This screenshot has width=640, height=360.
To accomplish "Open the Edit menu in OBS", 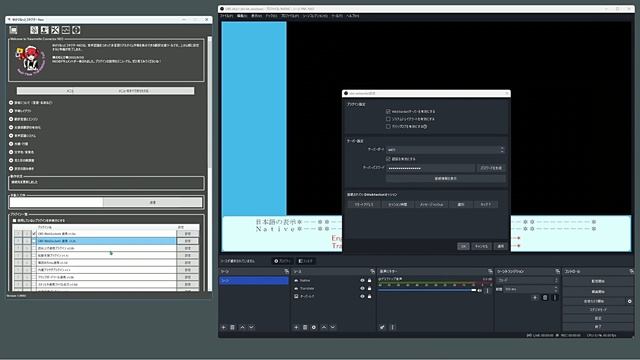I will [242, 16].
